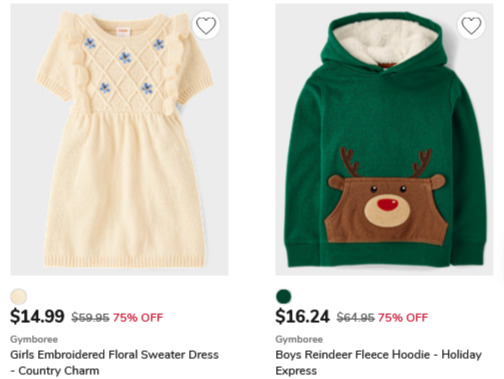This screenshot has width=504, height=379.
Task: Click the embroidered blue flowers on dress
Action: (125, 66)
